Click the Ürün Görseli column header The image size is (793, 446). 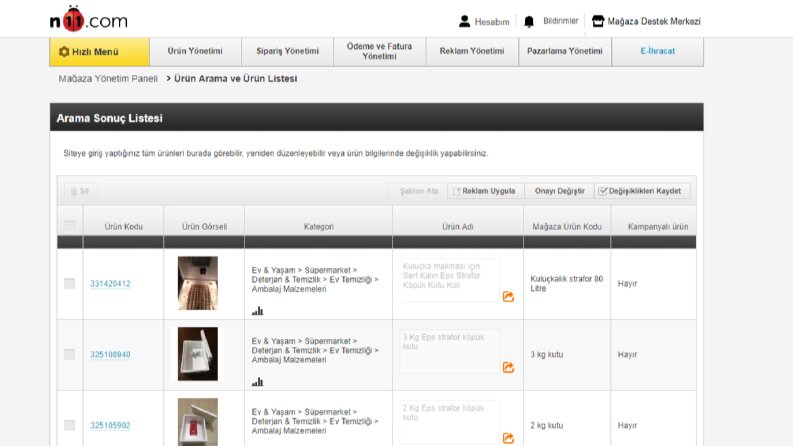coord(204,227)
